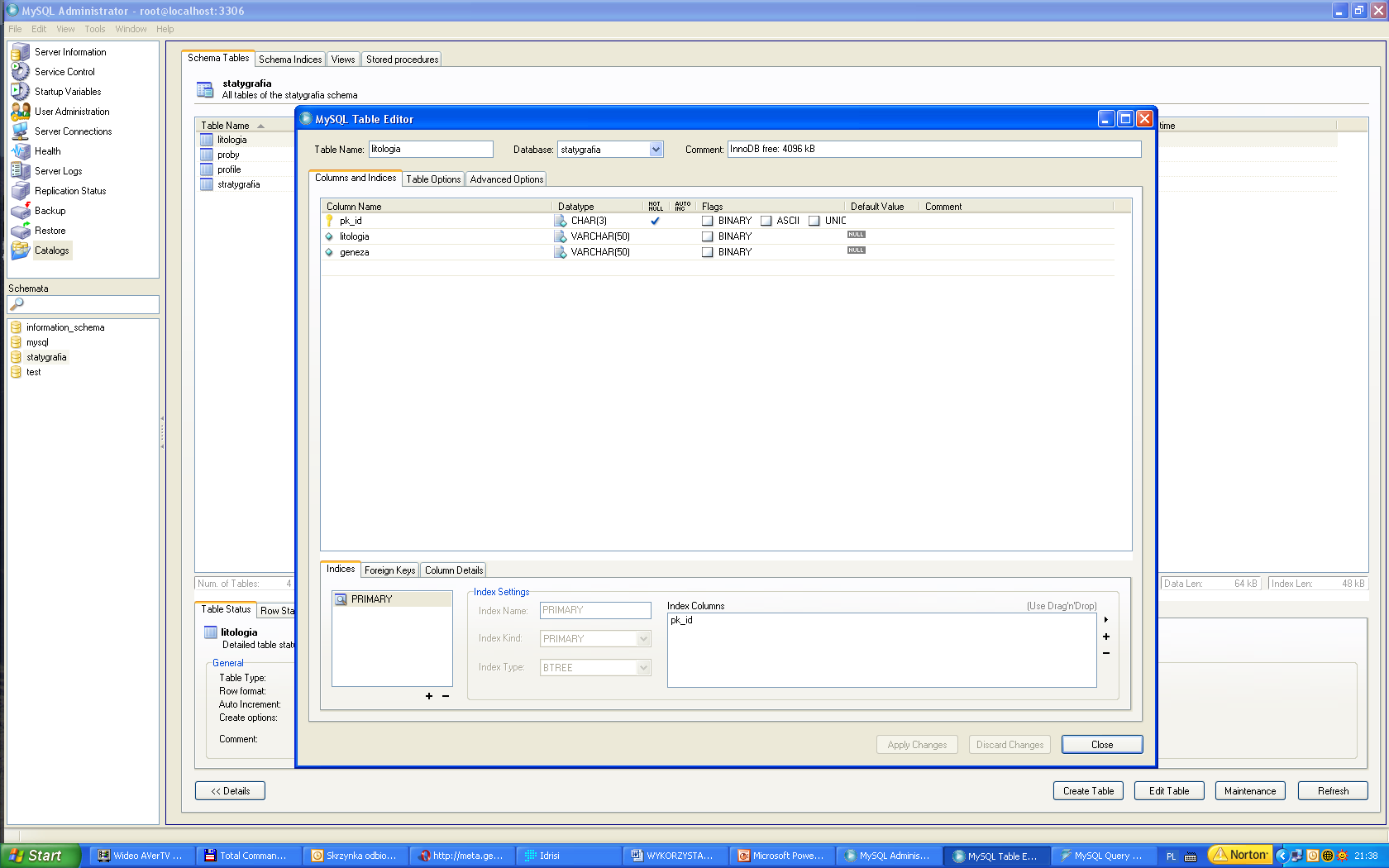
Task: Open the Tools menu
Action: click(94, 29)
